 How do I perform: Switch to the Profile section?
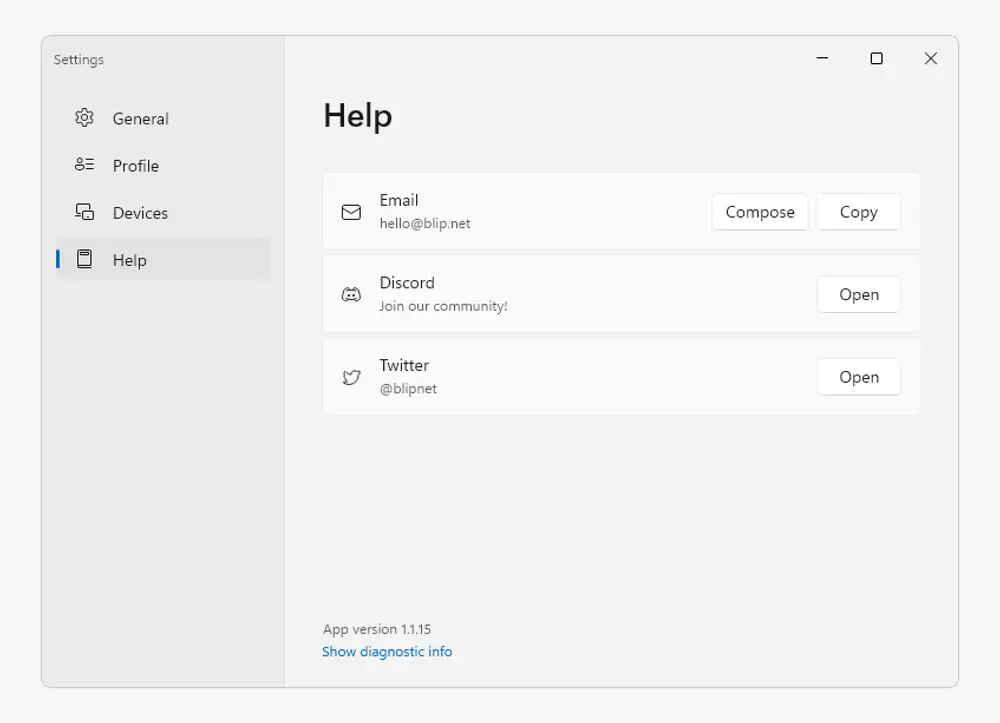[x=136, y=166]
